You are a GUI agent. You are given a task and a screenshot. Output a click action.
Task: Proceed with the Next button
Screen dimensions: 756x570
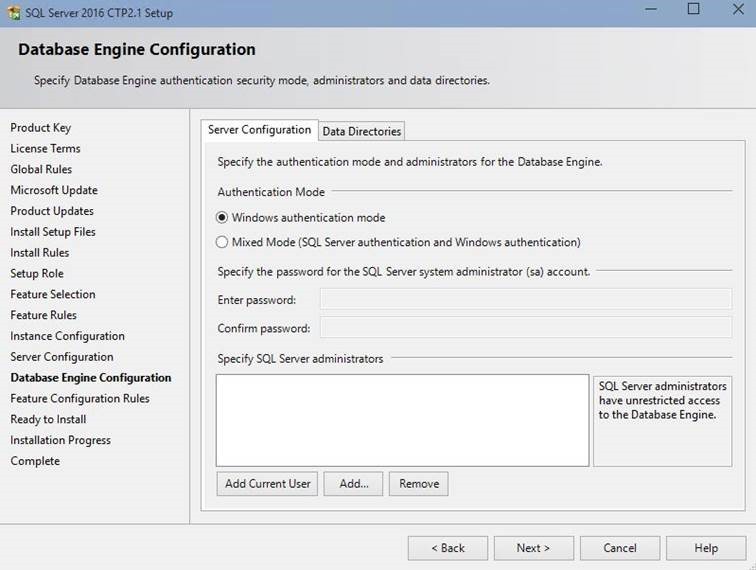coord(534,548)
